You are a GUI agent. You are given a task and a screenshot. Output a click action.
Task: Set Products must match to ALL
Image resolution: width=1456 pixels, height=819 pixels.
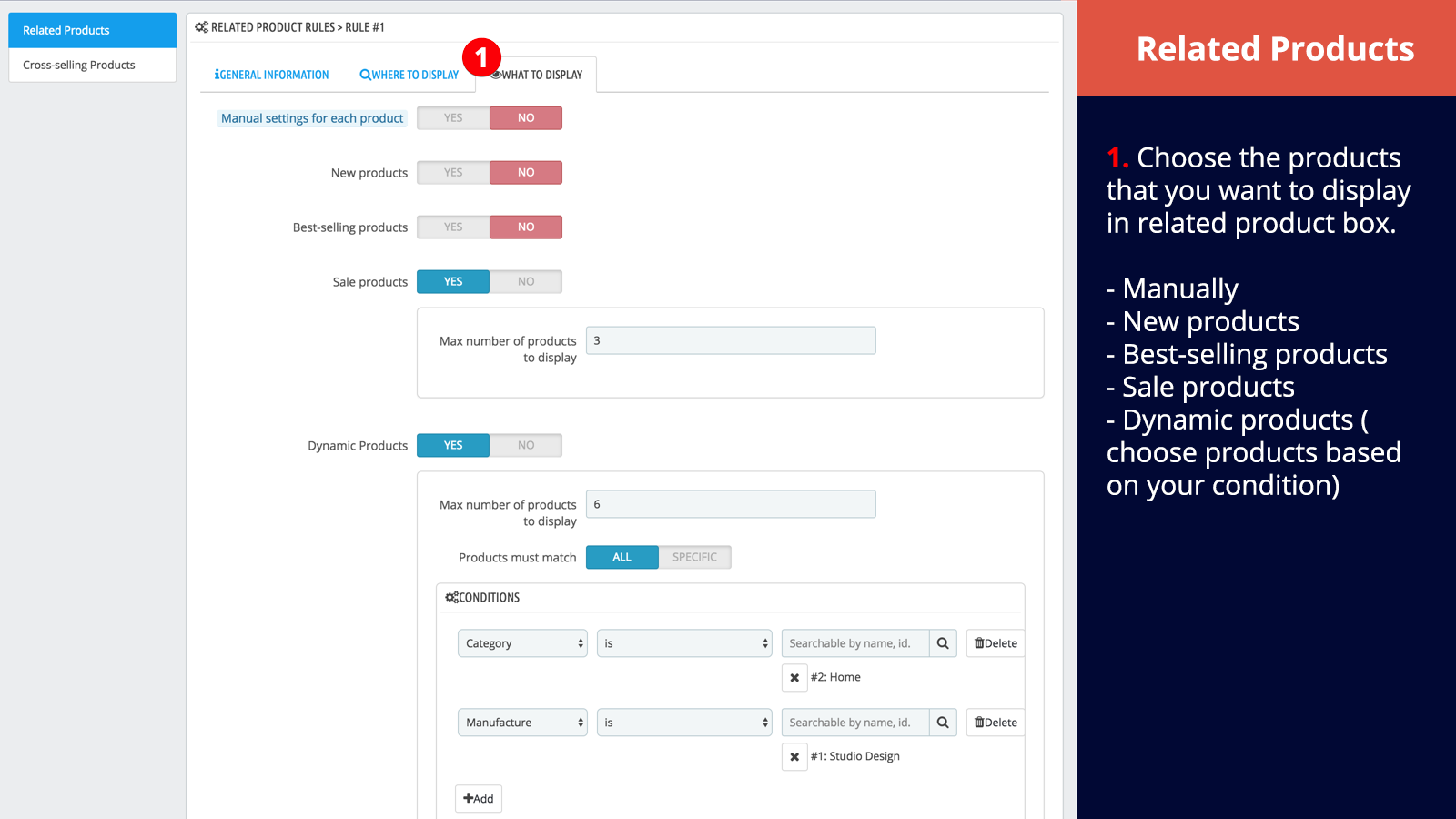622,557
